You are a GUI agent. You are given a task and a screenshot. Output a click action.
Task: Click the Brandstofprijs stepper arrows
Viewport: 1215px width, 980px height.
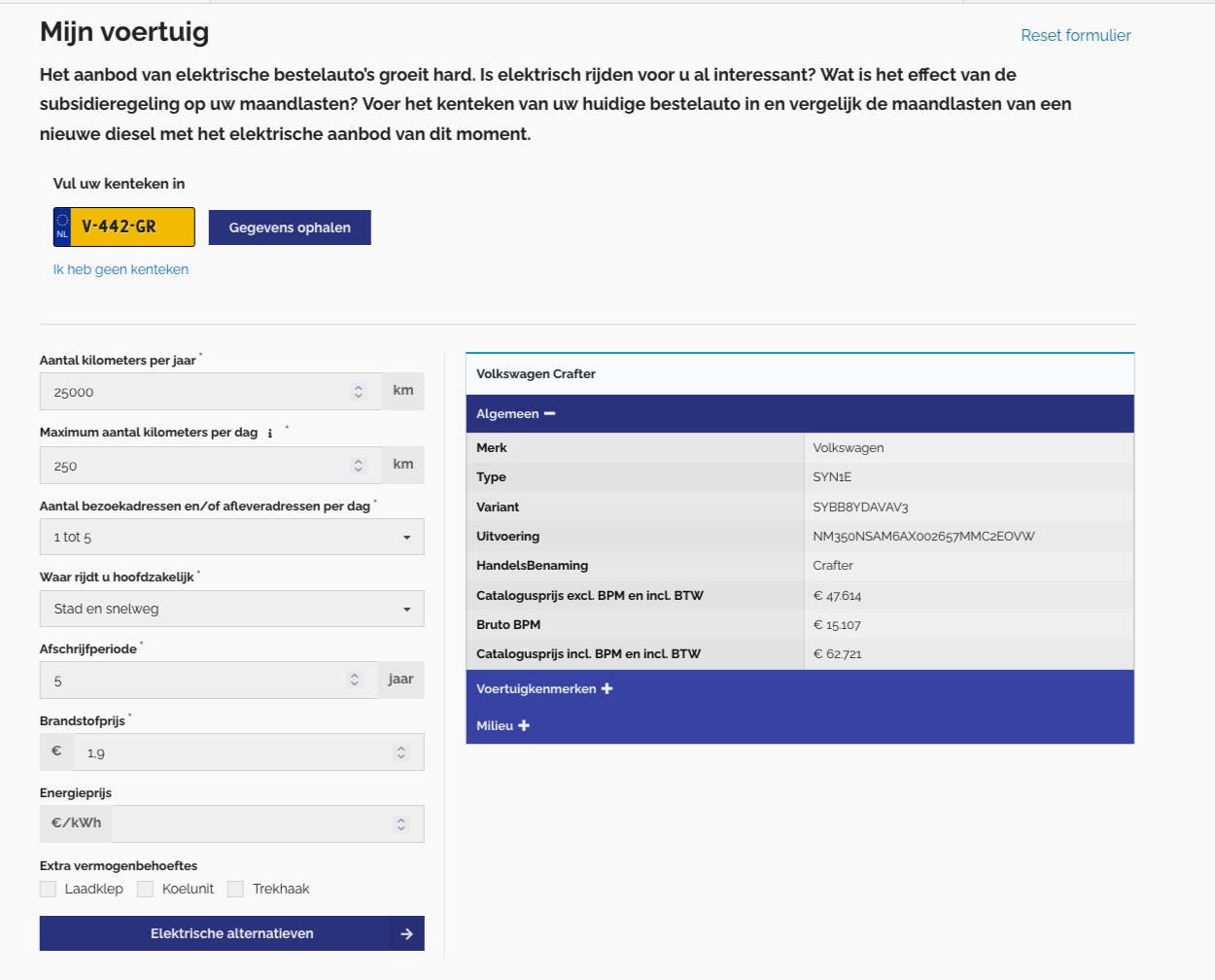401,752
